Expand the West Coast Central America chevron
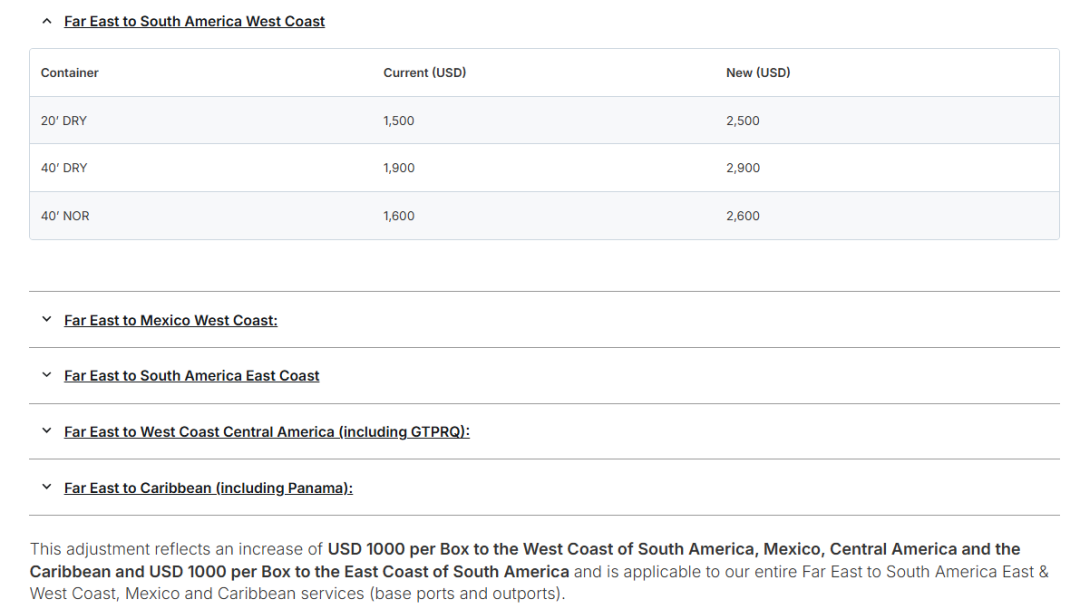This screenshot has height=609, width=1080. 46,432
